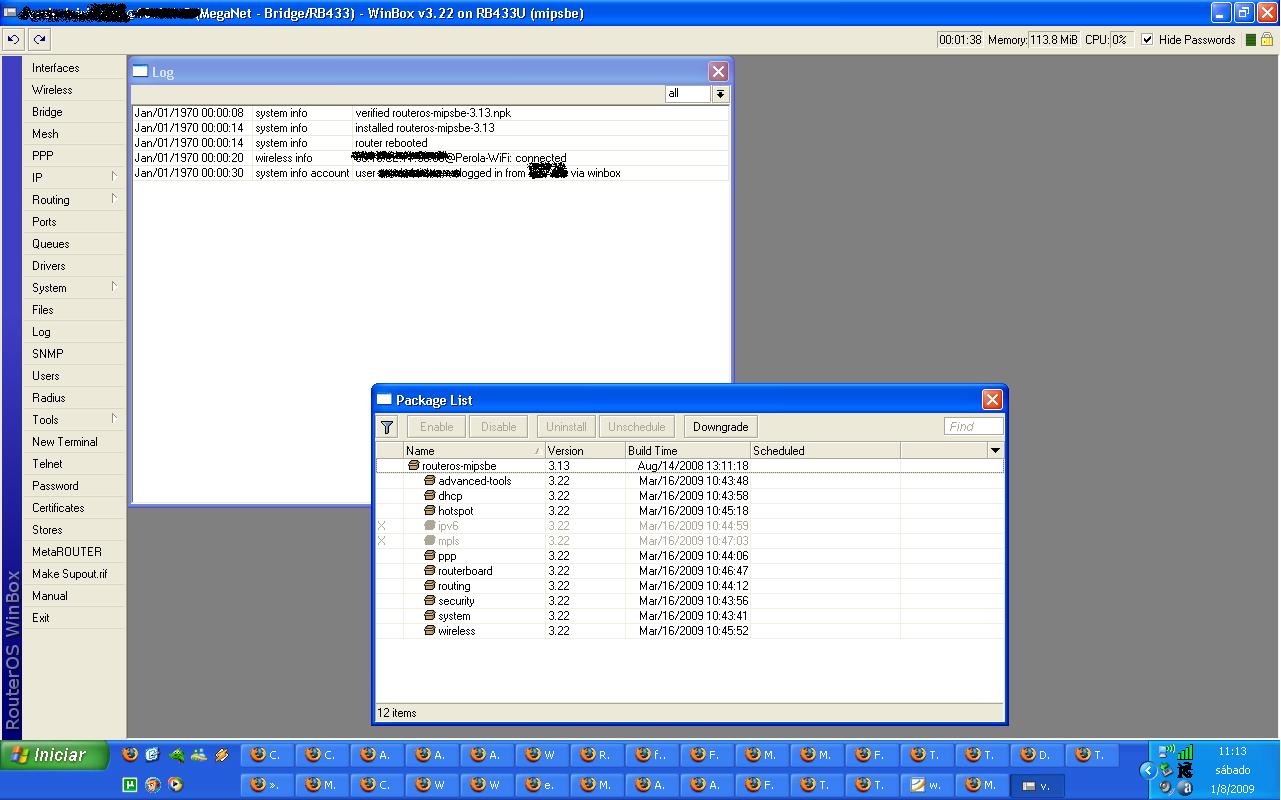Click the hotspot package icon
1281x800 pixels.
point(429,511)
